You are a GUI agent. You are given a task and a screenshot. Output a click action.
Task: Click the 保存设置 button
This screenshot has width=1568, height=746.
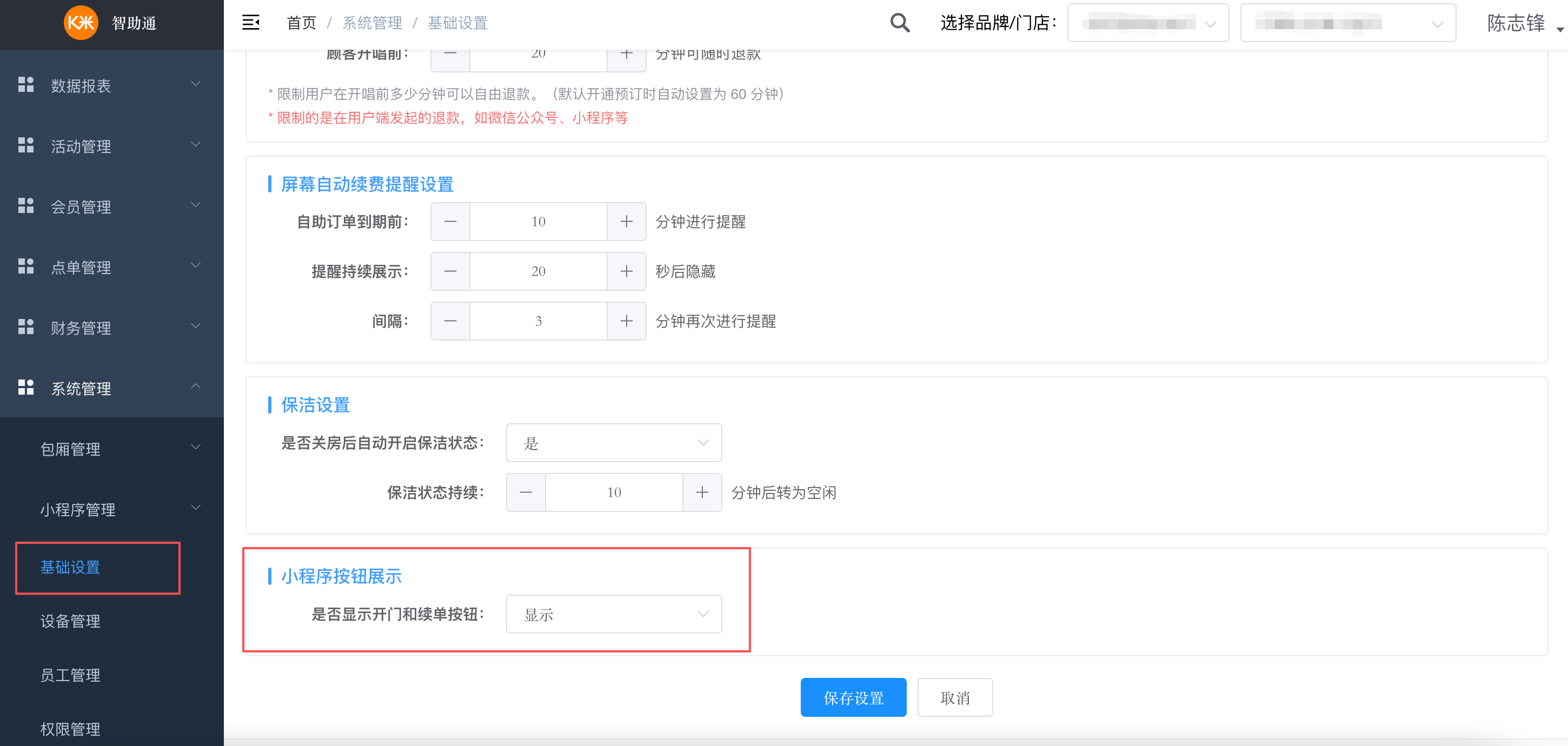pyautogui.click(x=853, y=697)
